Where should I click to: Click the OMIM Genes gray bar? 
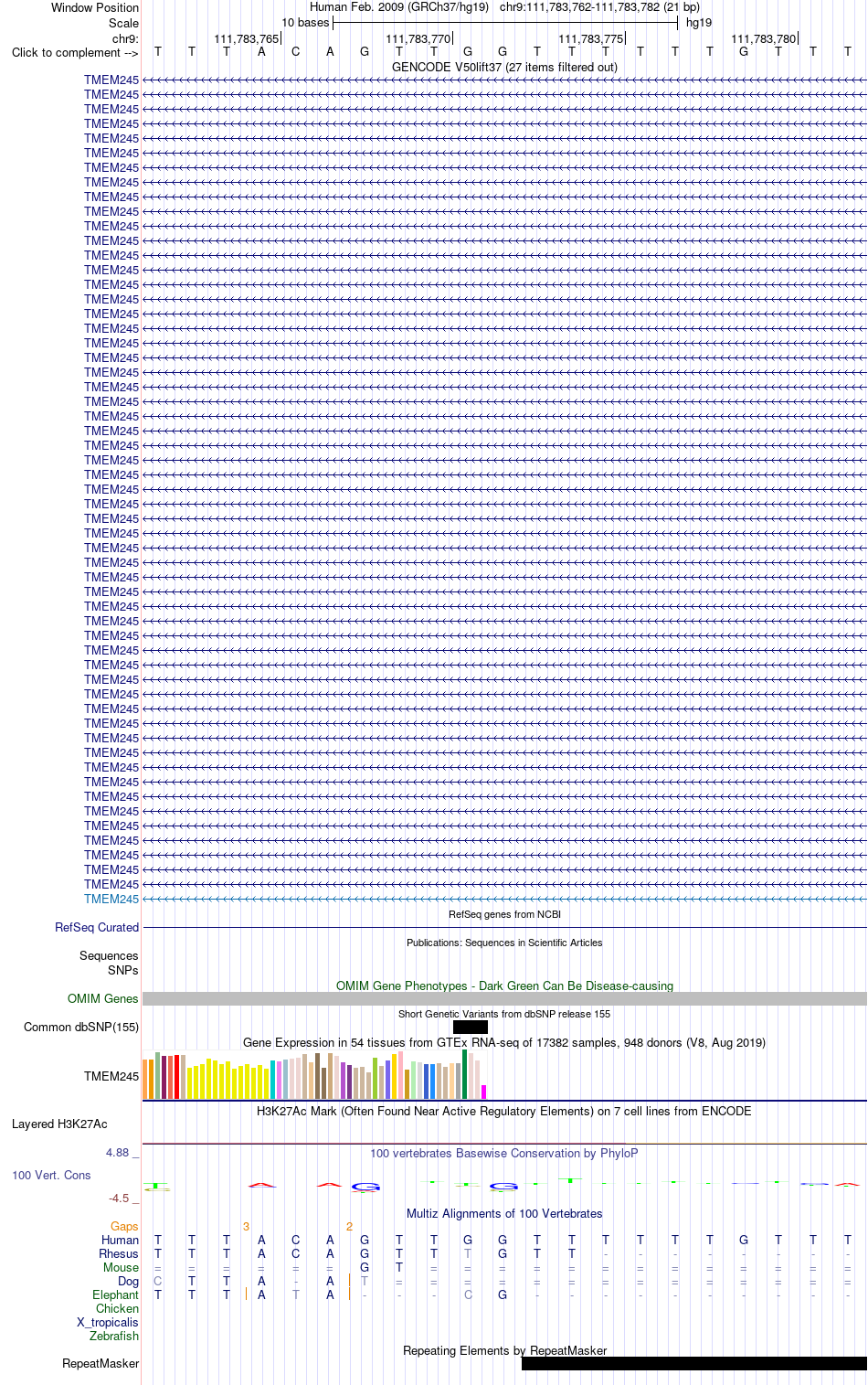[504, 998]
